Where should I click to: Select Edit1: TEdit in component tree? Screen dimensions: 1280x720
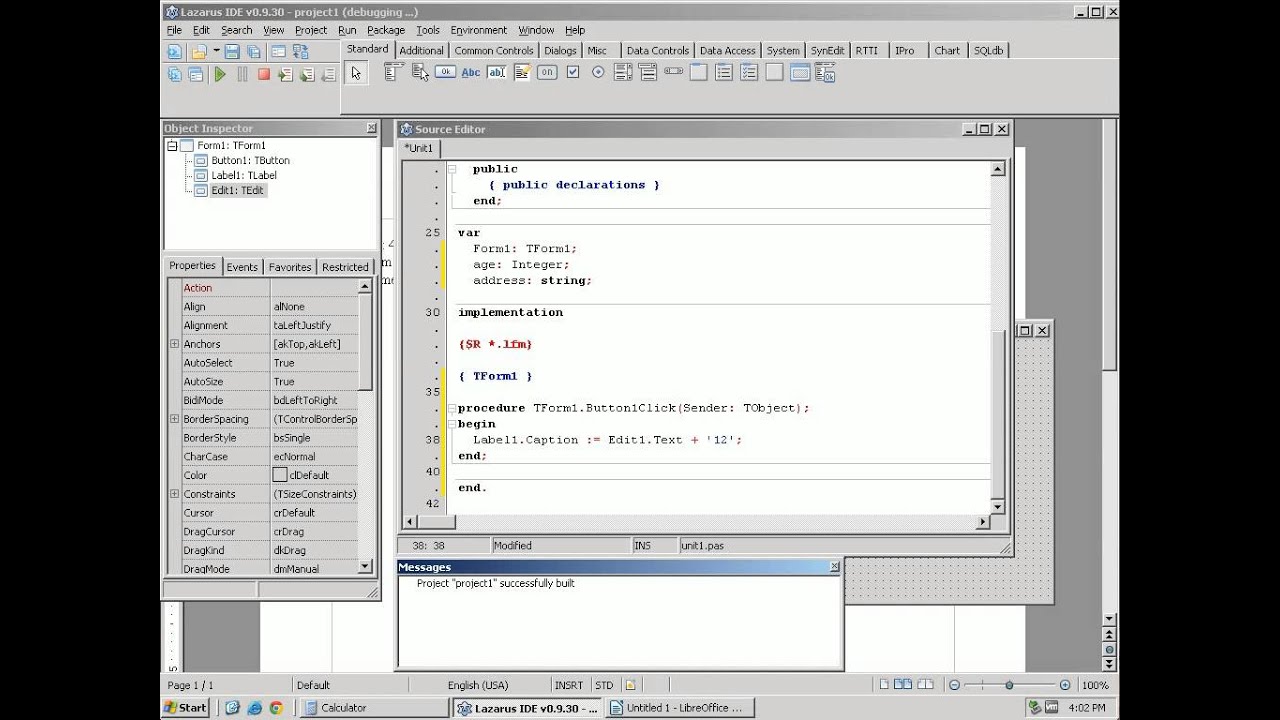point(238,190)
